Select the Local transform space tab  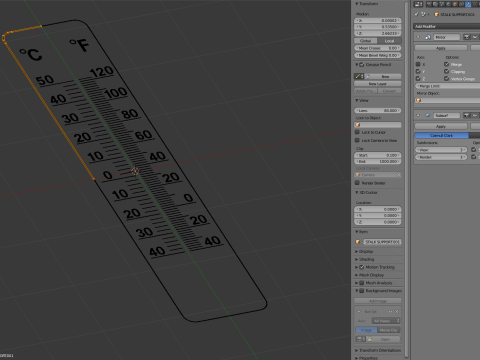pos(389,41)
